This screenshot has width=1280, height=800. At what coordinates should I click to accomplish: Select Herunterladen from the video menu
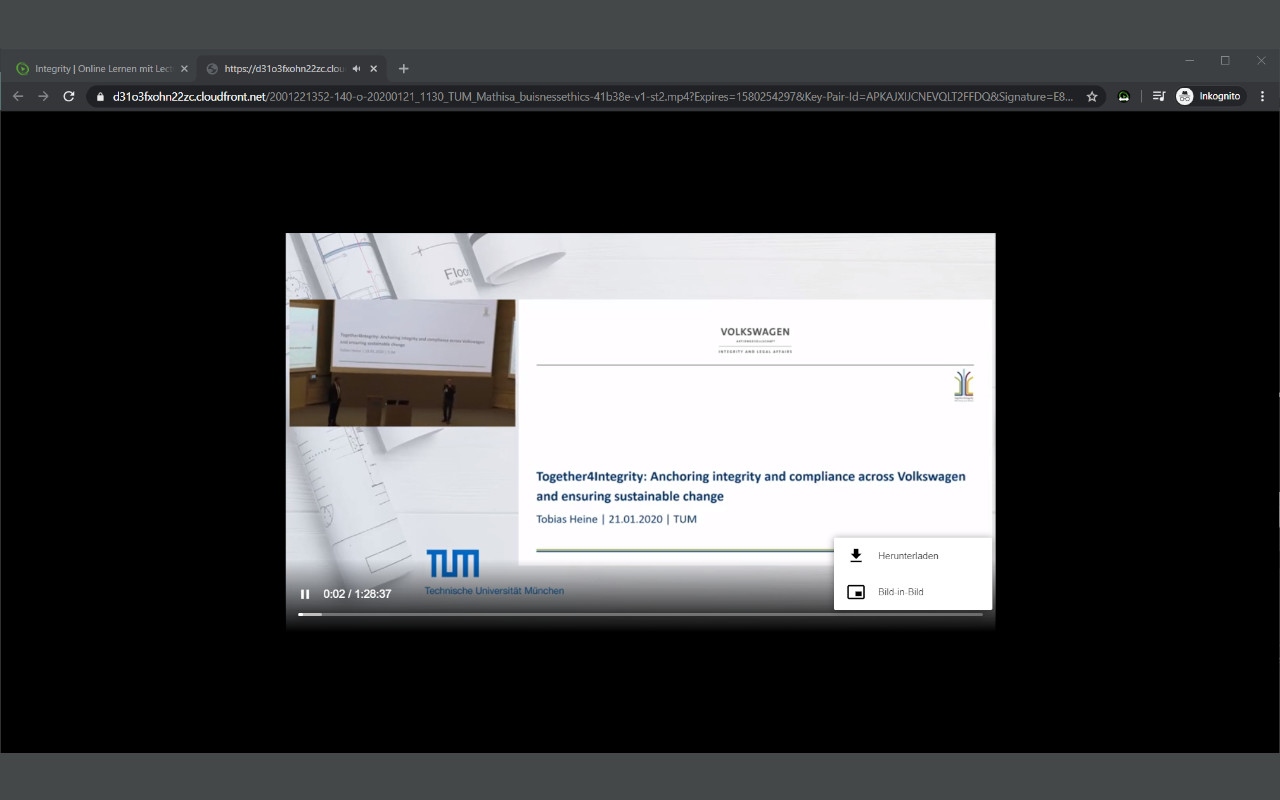913,556
